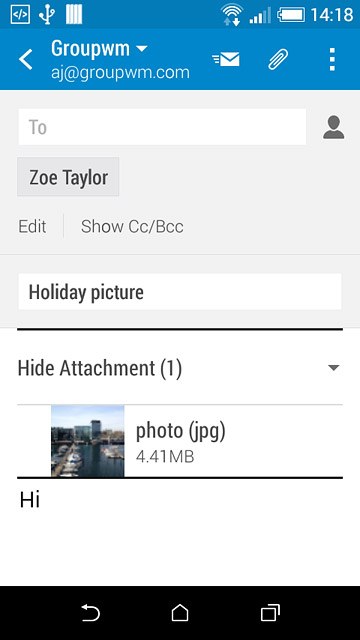
Task: Focus the To recipient field
Action: pos(162,127)
